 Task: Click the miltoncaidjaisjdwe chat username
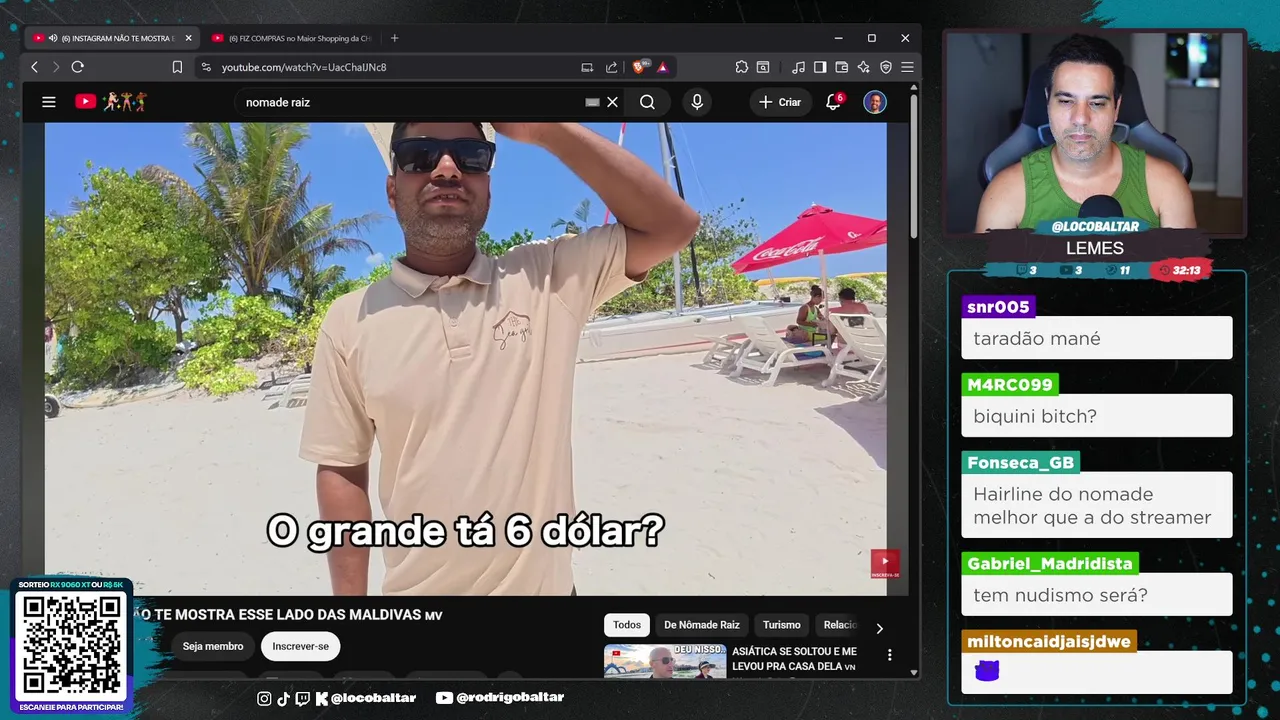tap(1049, 641)
